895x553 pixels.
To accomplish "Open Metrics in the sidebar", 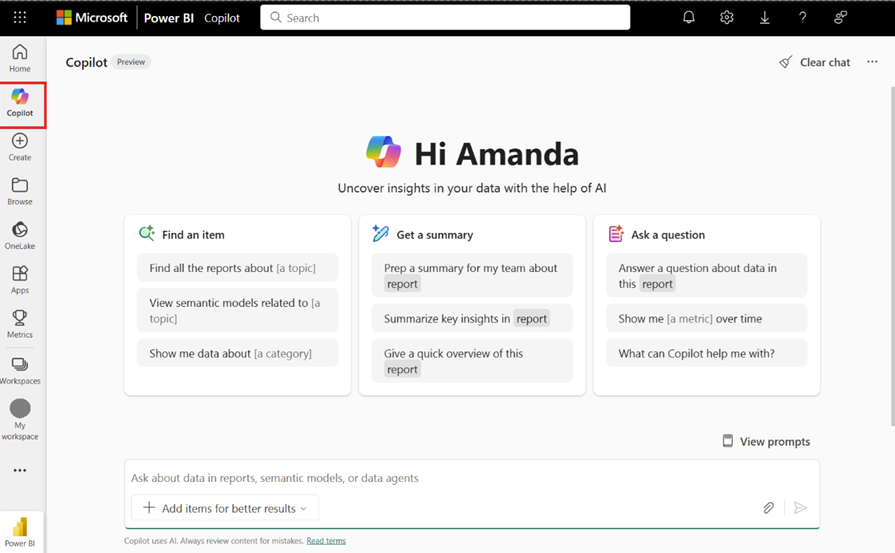I will tap(20, 325).
